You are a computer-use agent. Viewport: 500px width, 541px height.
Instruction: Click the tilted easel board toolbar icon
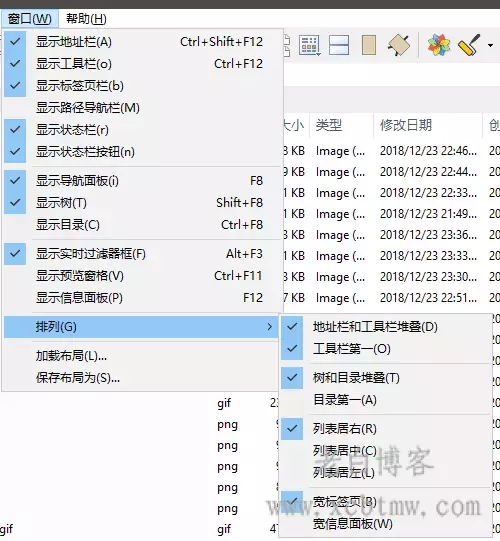pos(399,45)
